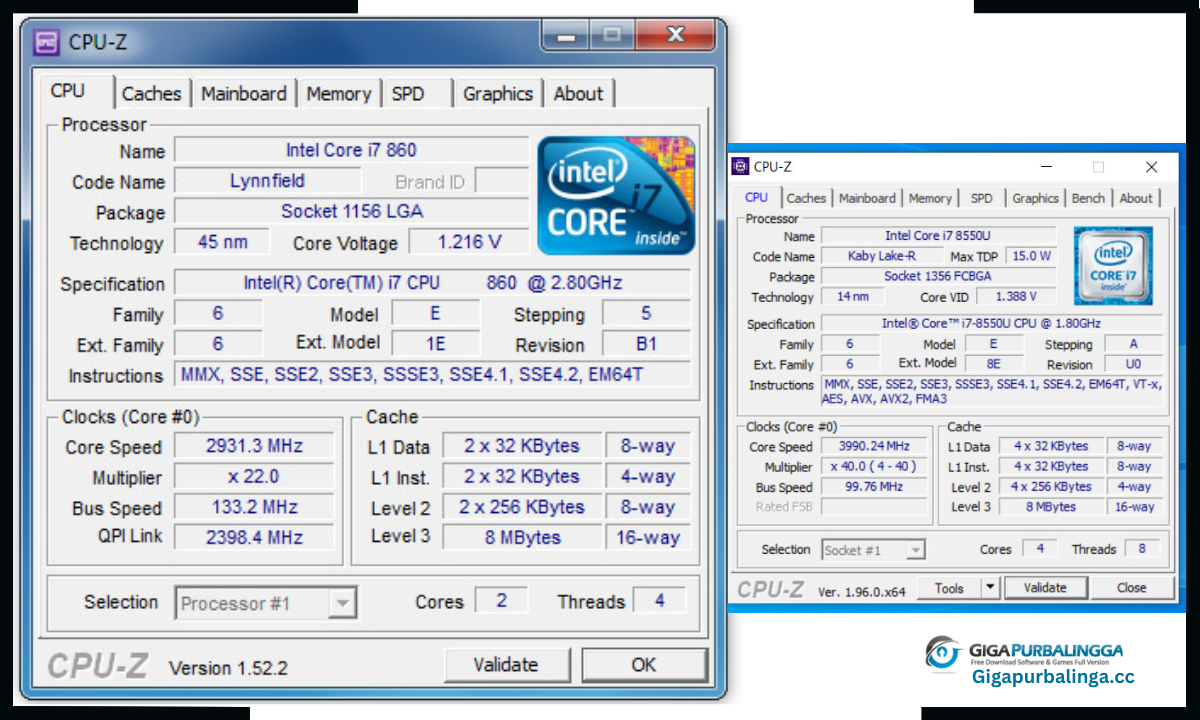The image size is (1200, 720).
Task: Click Threads value 4 in left window
Action: pyautogui.click(x=659, y=601)
